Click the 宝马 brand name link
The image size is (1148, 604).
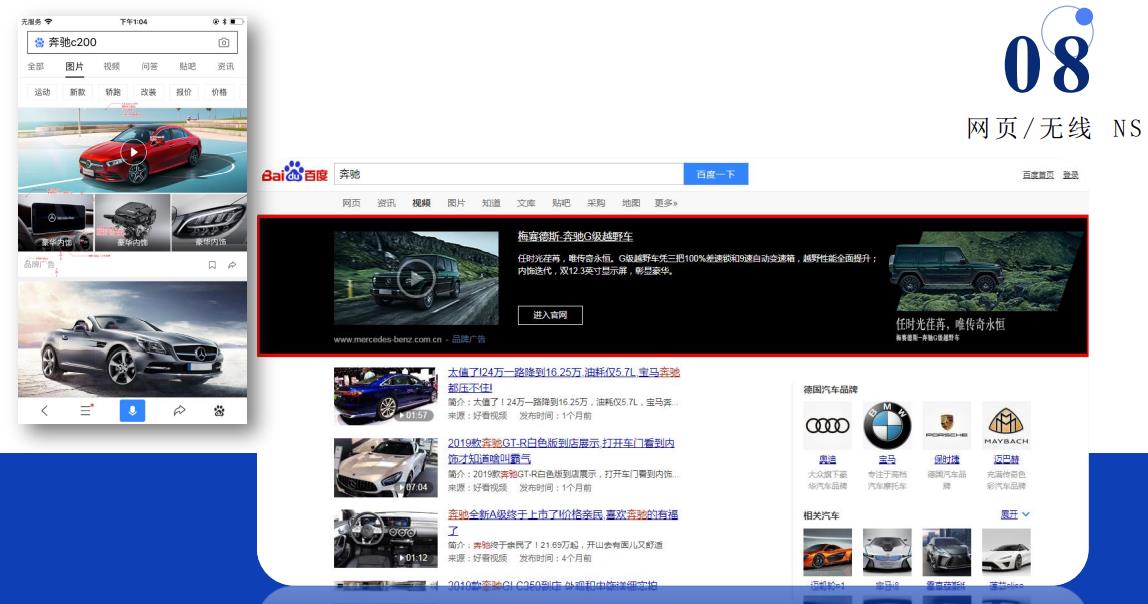point(887,460)
